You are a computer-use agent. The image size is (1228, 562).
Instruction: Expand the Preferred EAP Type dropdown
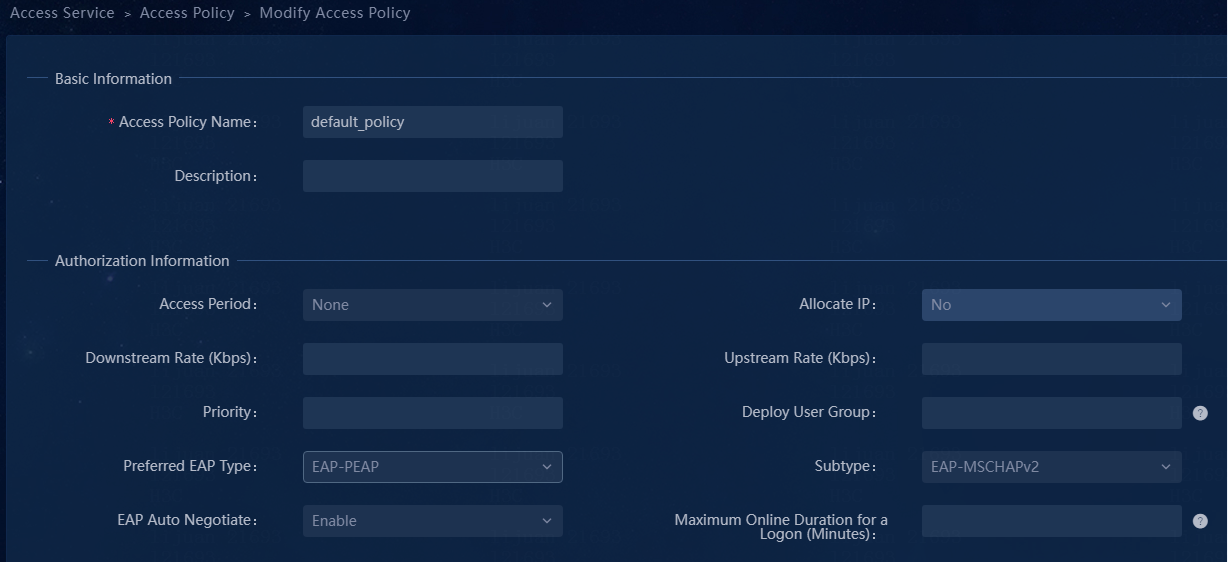[x=433, y=467]
